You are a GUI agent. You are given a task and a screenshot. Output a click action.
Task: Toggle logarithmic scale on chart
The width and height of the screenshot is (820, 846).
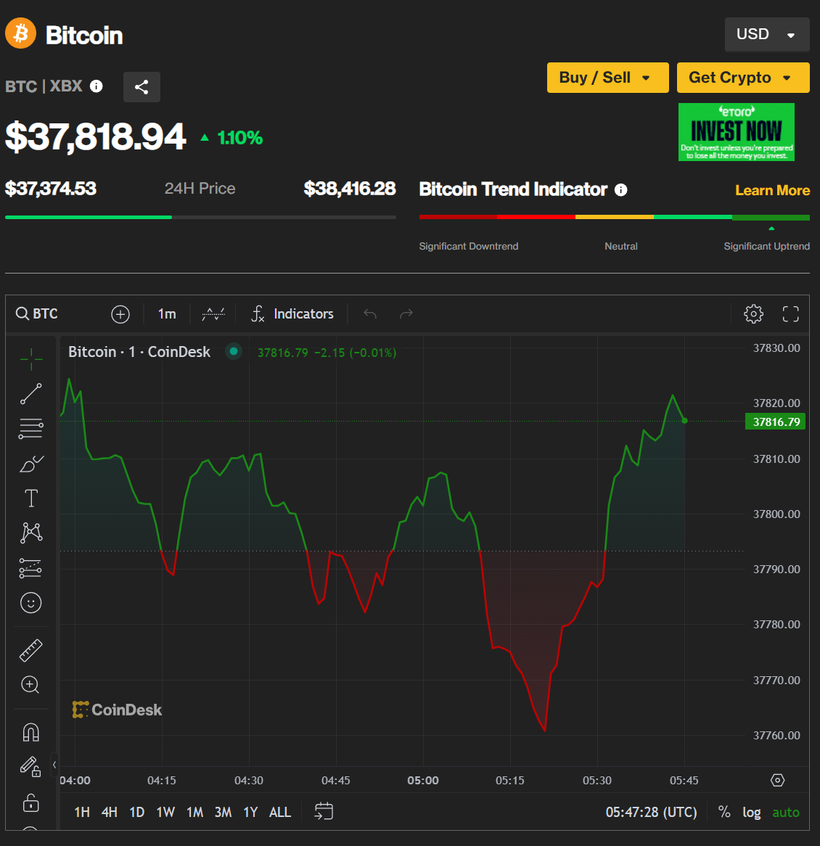[751, 812]
